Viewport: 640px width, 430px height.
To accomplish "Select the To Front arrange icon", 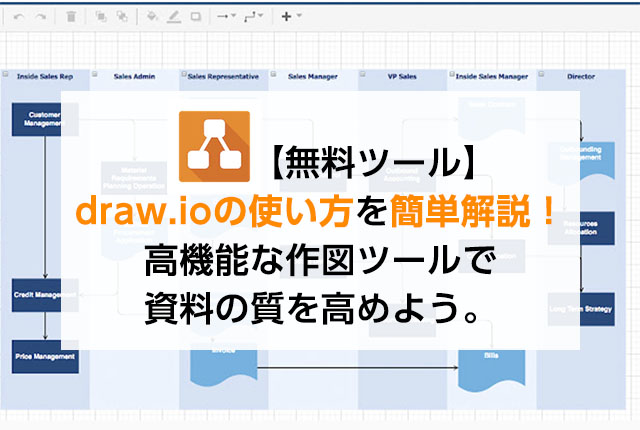I will (x=102, y=16).
